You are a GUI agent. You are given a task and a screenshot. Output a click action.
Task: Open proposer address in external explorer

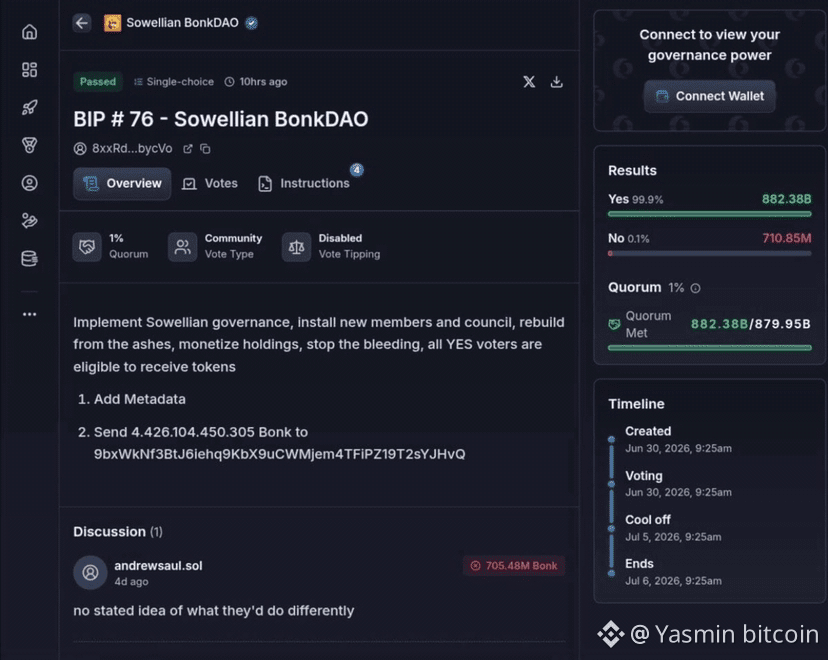tap(187, 149)
